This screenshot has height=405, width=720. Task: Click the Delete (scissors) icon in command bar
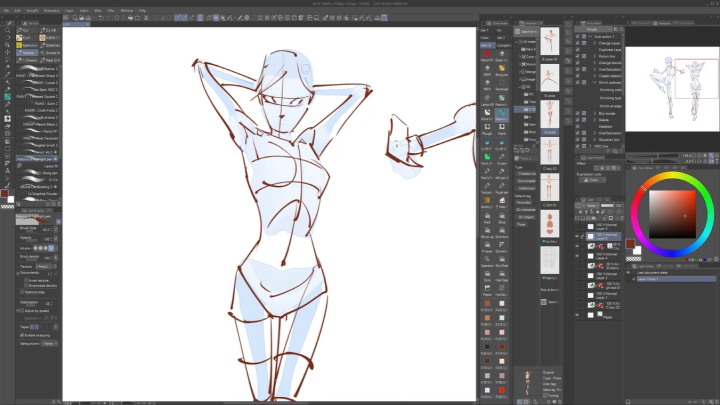click(146, 18)
